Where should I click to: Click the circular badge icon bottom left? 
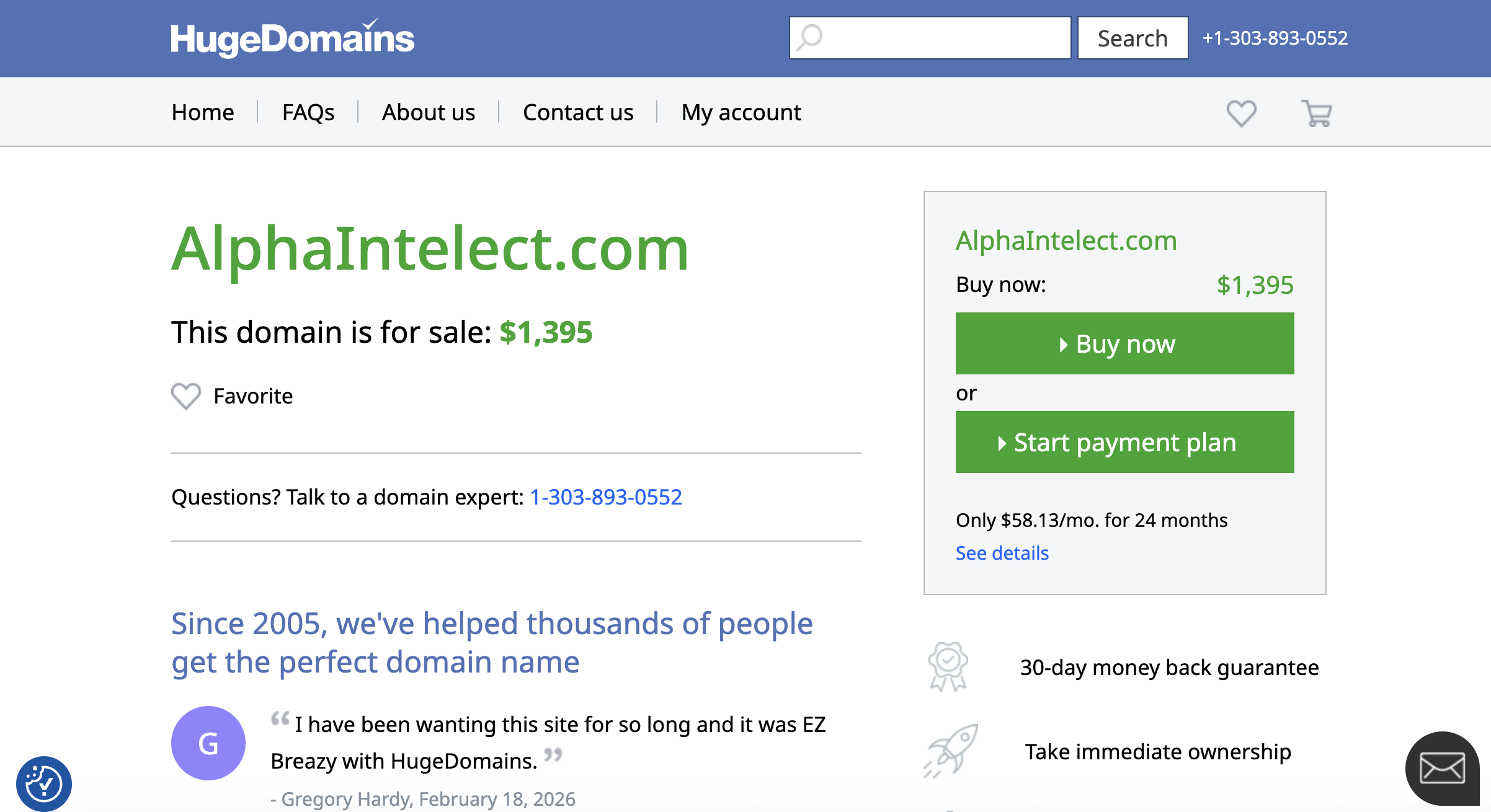point(45,782)
